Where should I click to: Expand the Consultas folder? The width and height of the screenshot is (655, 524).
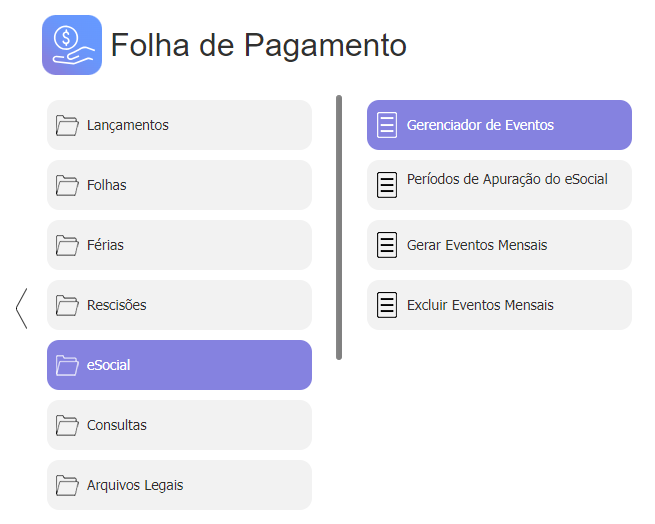pos(179,425)
